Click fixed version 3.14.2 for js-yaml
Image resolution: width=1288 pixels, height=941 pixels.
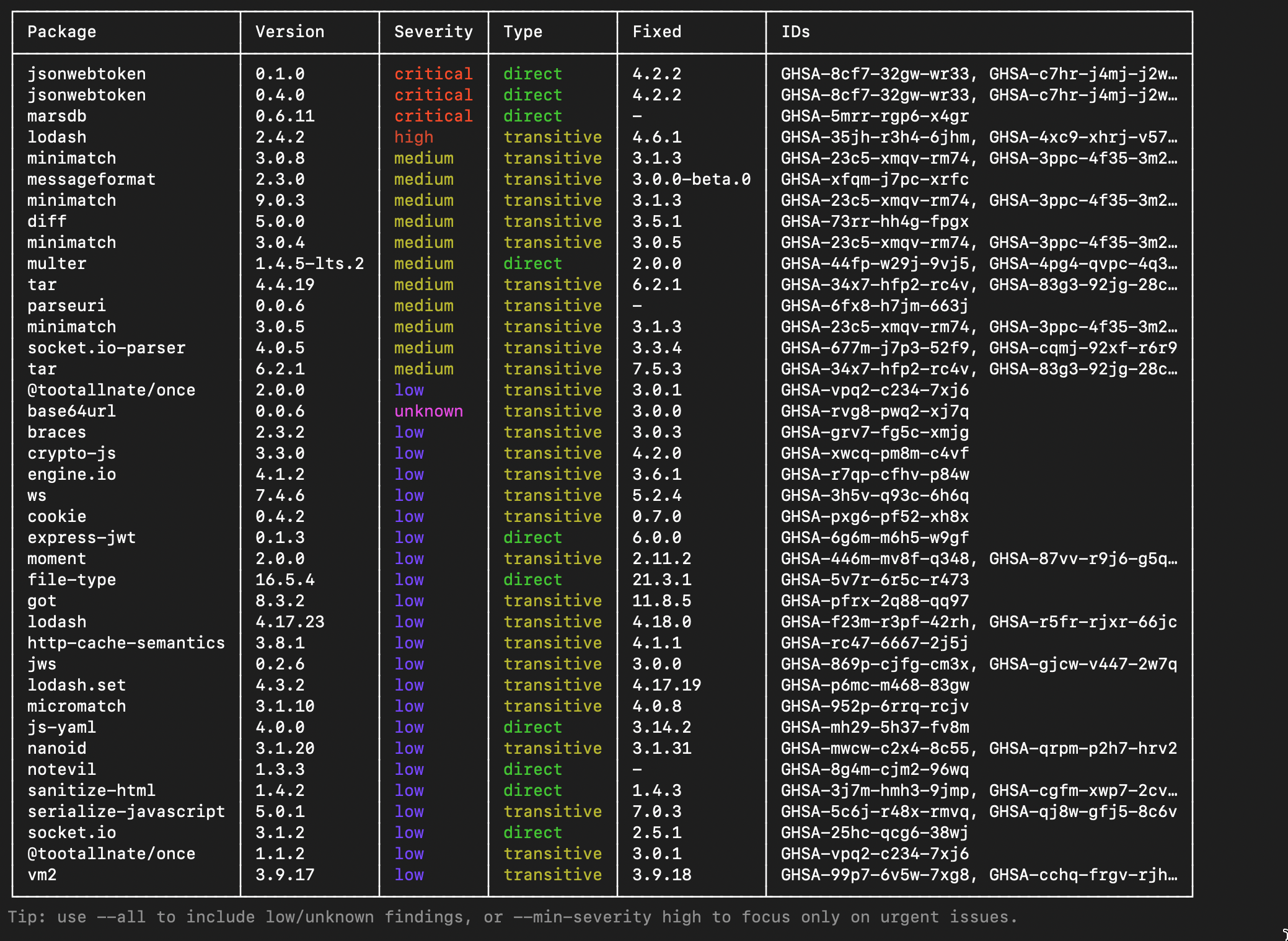coord(662,727)
